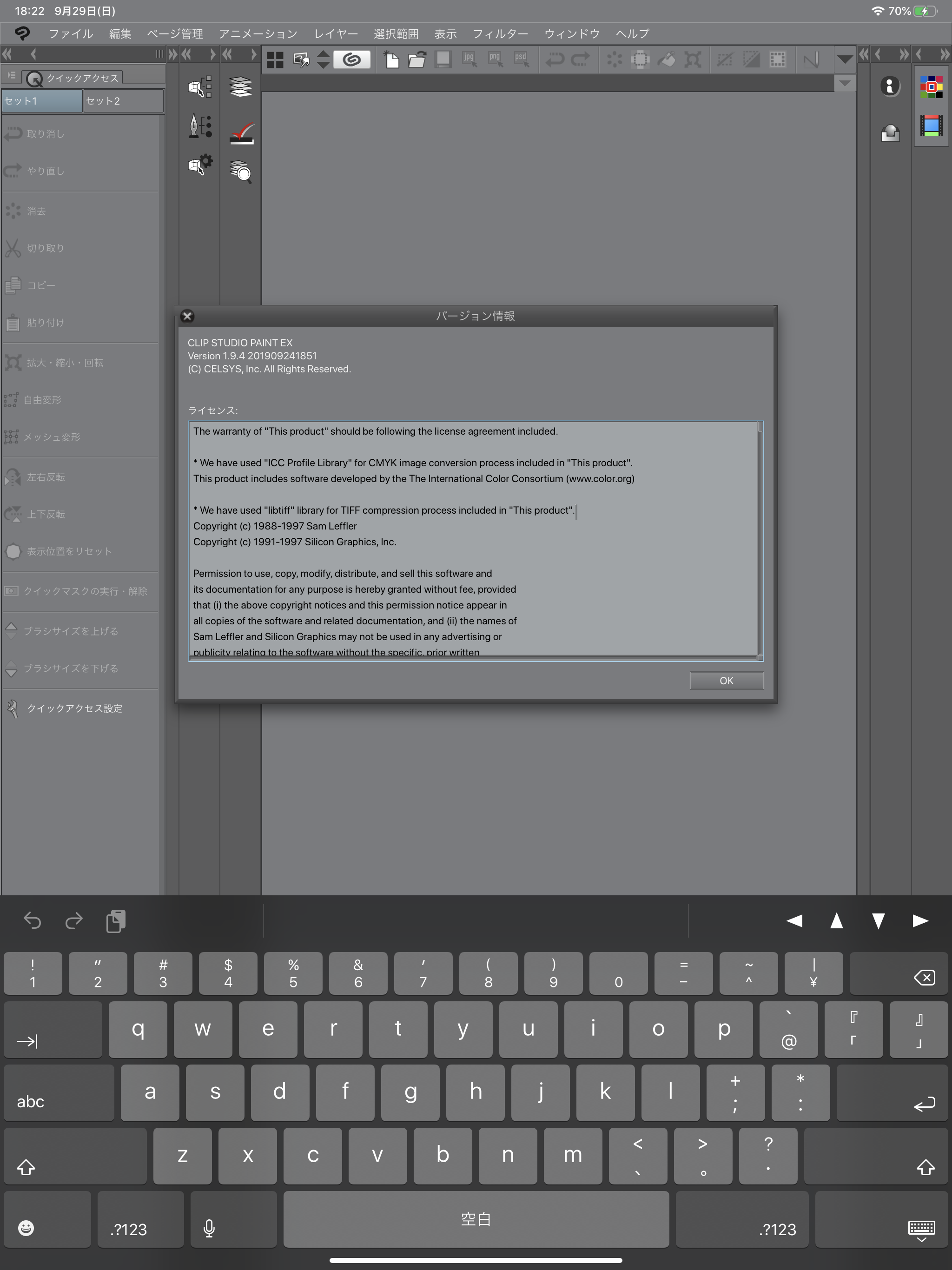Viewport: 952px width, 1270px height.
Task: Open the ファイル menu
Action: click(x=71, y=34)
